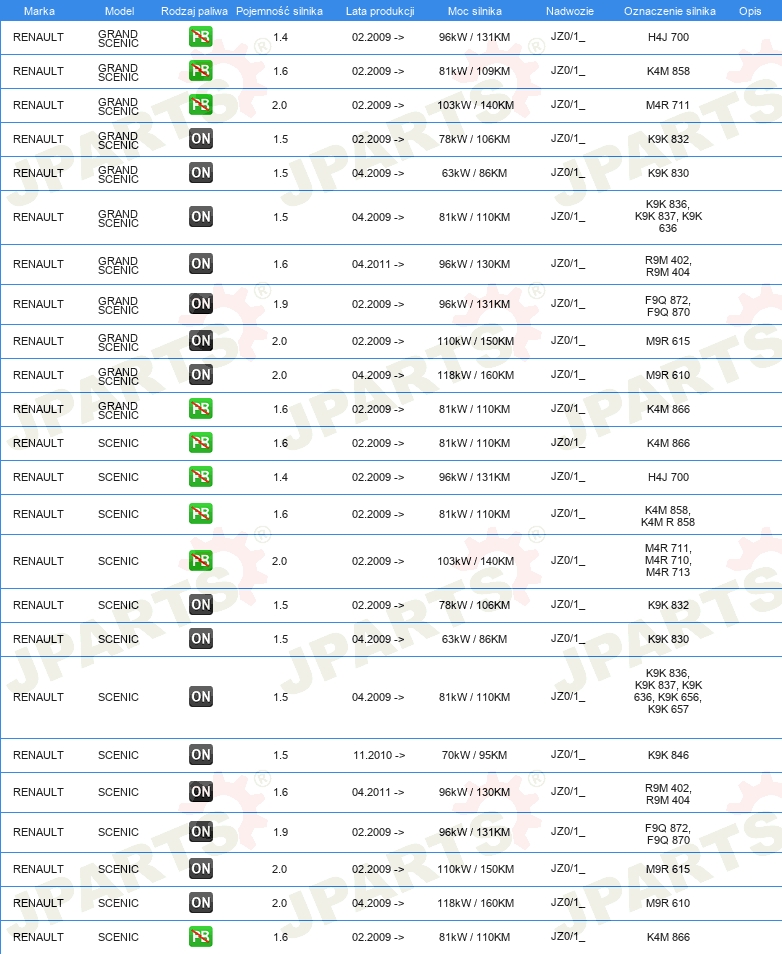782x954 pixels.
Task: Click the '70kW / 95KM' power cell
Action: tap(475, 755)
